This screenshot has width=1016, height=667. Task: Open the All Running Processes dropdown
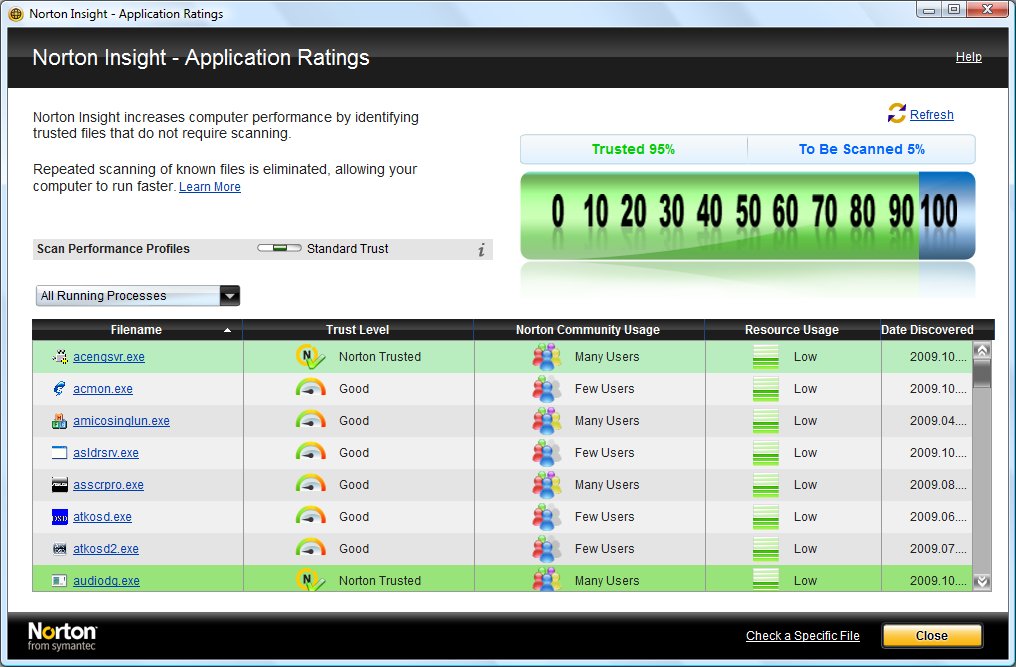[137, 296]
